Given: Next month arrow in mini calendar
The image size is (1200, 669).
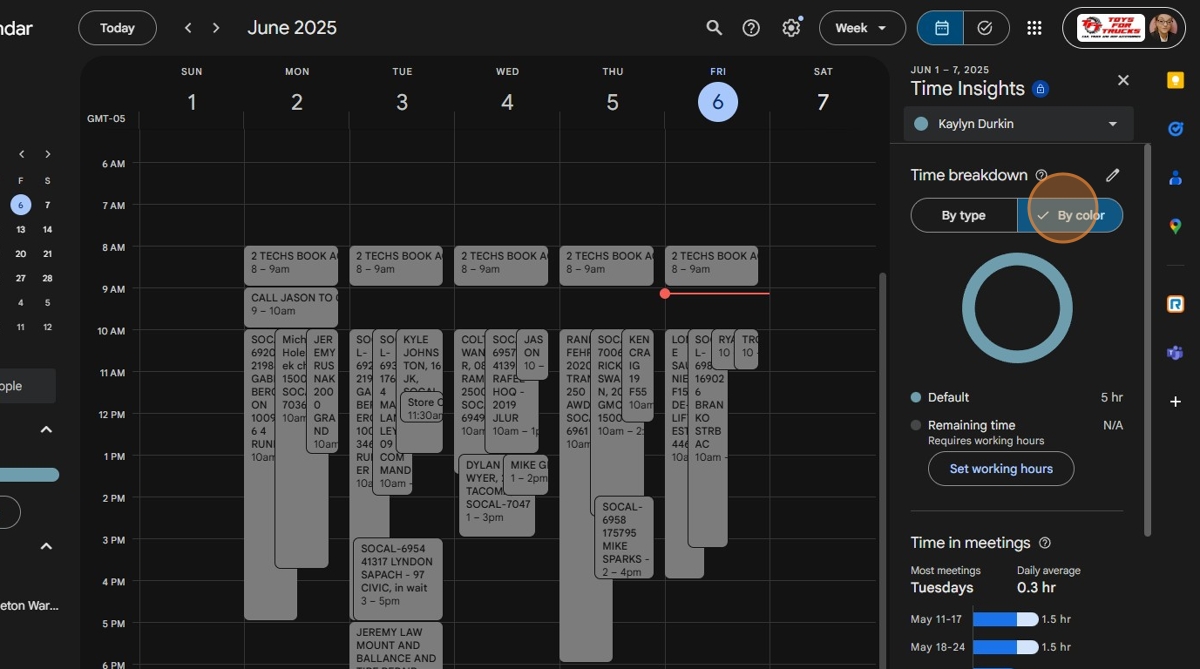Looking at the screenshot, I should tap(47, 154).
